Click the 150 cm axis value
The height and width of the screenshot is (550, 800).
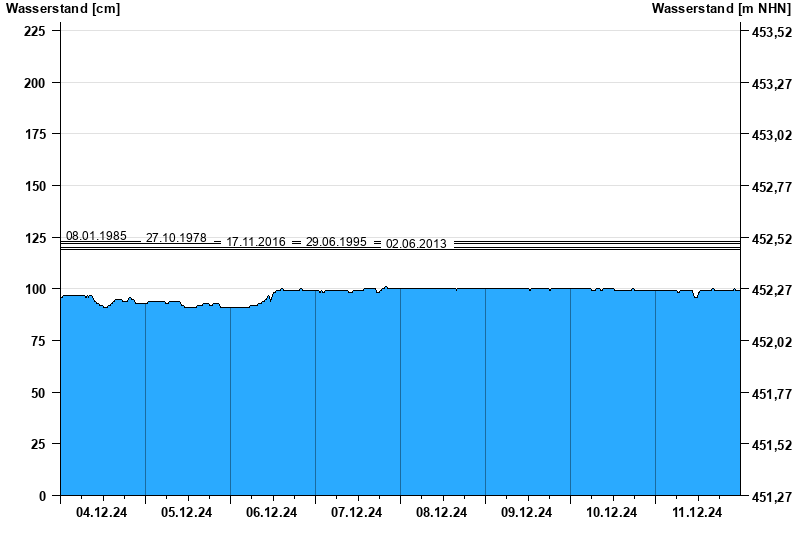click(35, 187)
